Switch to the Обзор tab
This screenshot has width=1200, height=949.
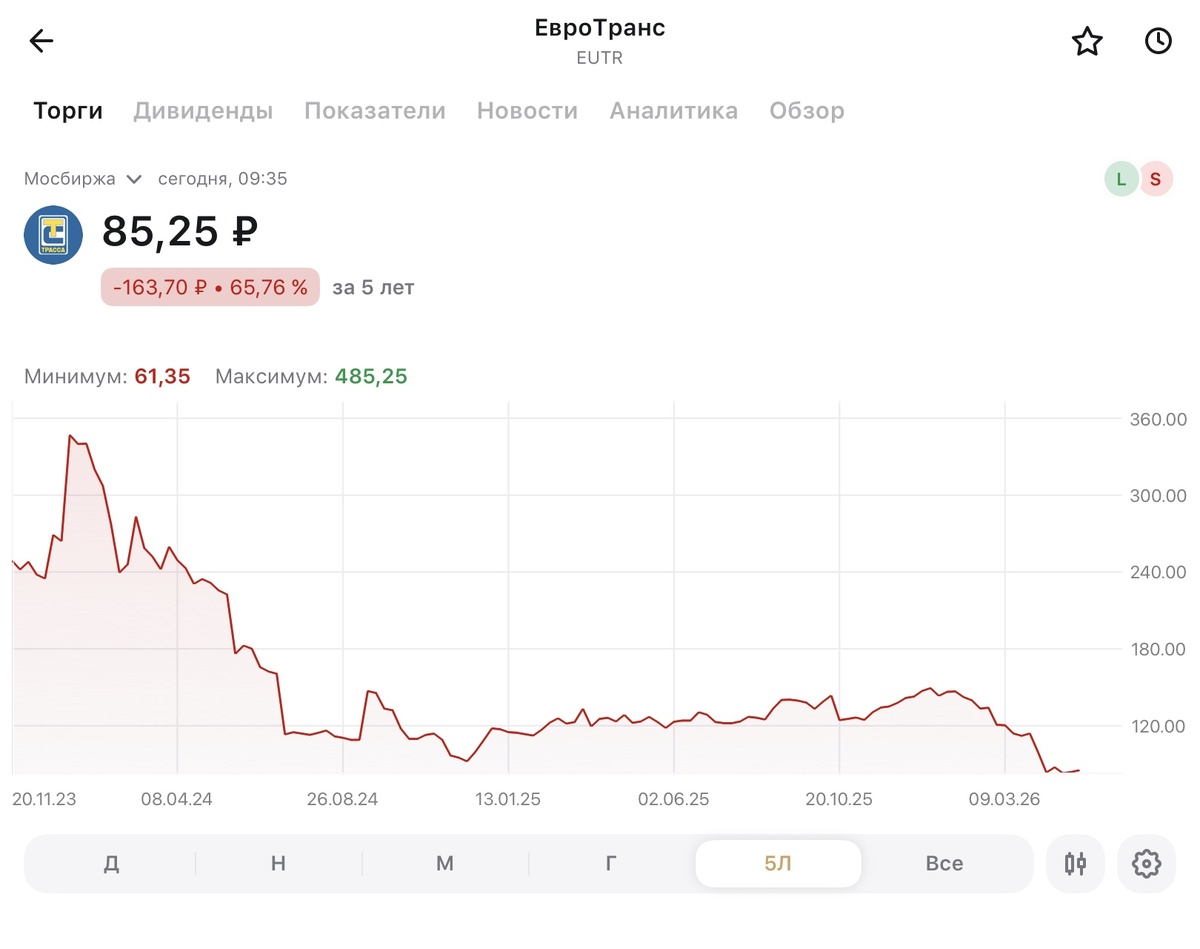(807, 111)
